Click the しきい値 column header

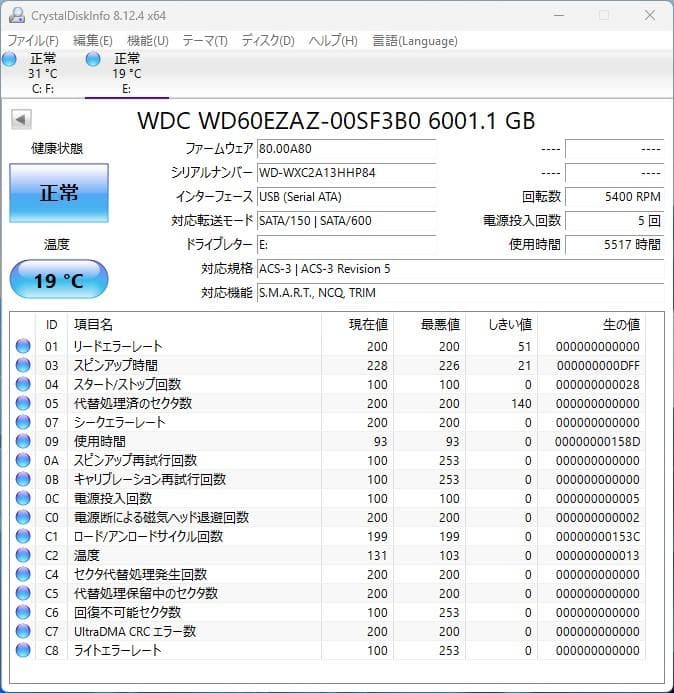pos(501,325)
